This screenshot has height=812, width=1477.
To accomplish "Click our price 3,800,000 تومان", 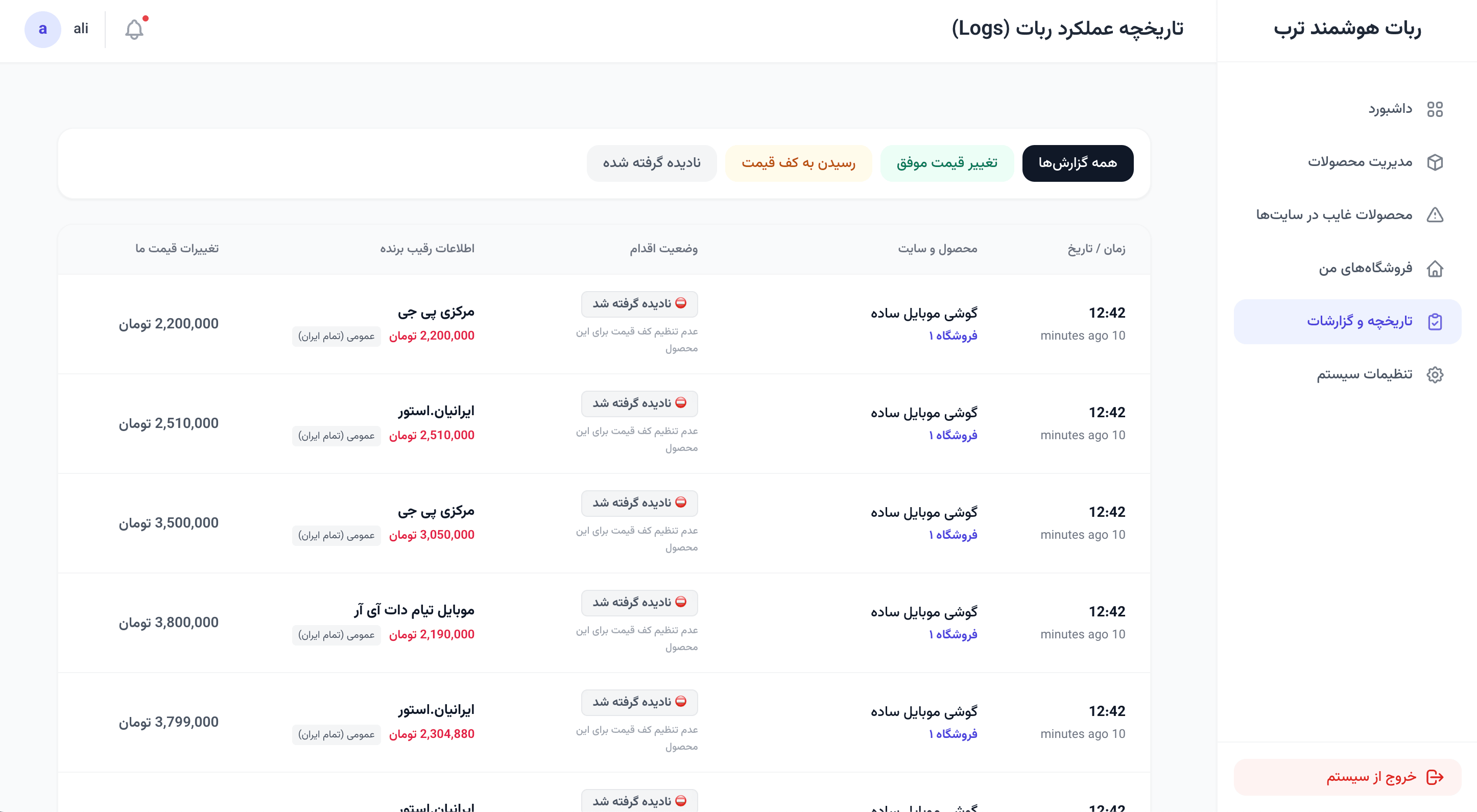I will click(x=169, y=623).
